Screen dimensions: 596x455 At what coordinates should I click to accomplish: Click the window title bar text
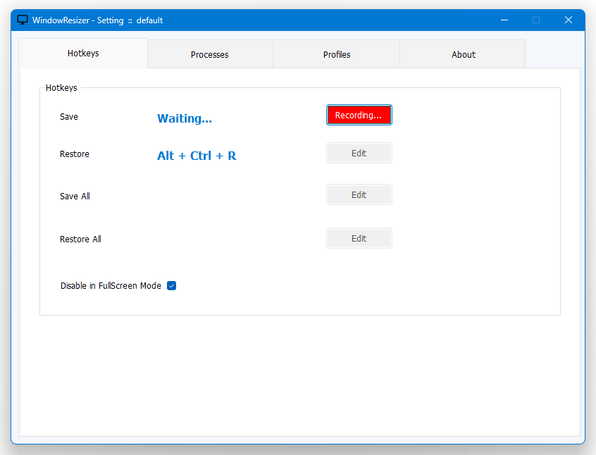coord(97,20)
